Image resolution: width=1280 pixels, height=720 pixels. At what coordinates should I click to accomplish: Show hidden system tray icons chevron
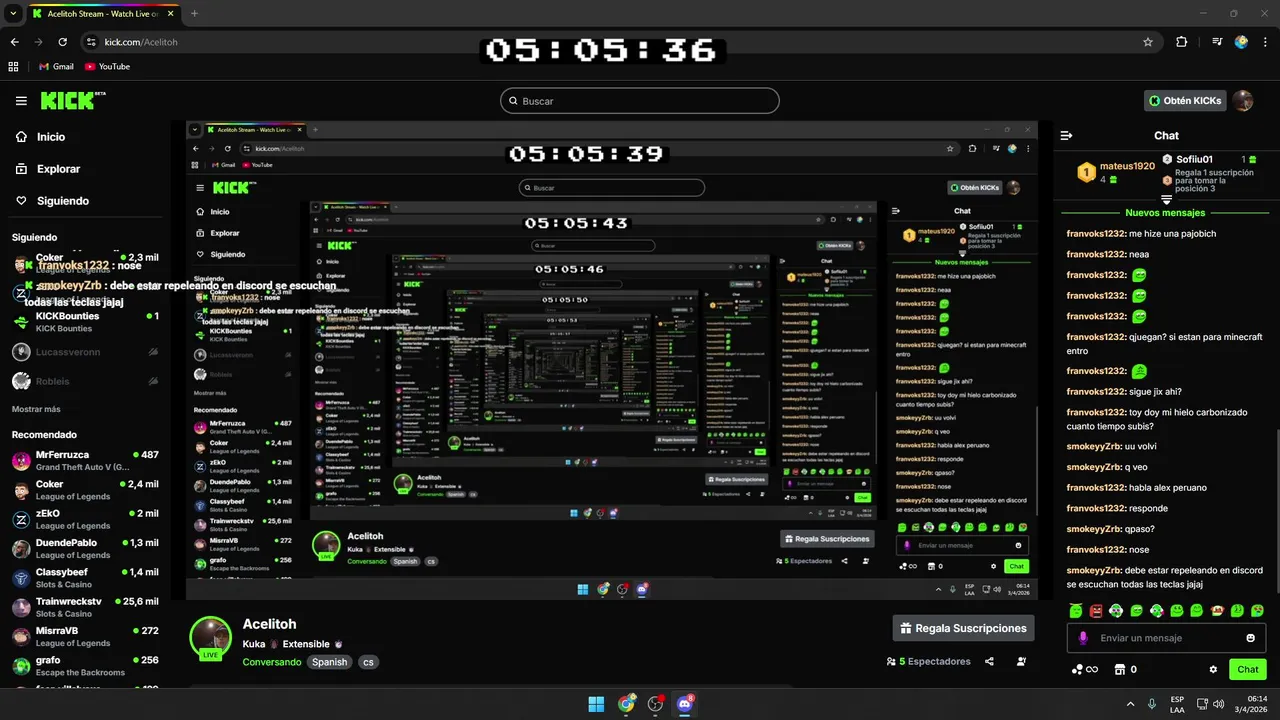coord(1131,704)
